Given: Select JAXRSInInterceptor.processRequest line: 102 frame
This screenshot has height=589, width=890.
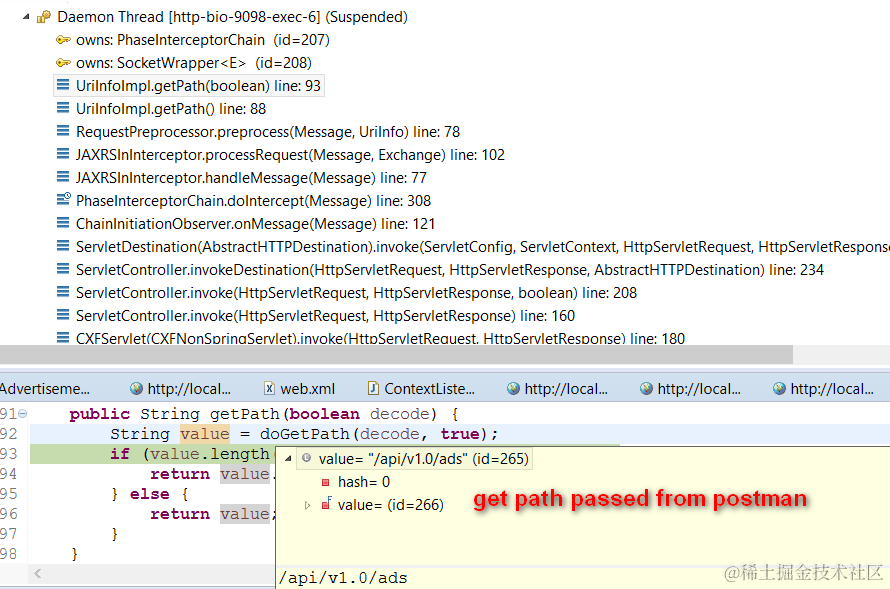Looking at the screenshot, I should click(290, 155).
